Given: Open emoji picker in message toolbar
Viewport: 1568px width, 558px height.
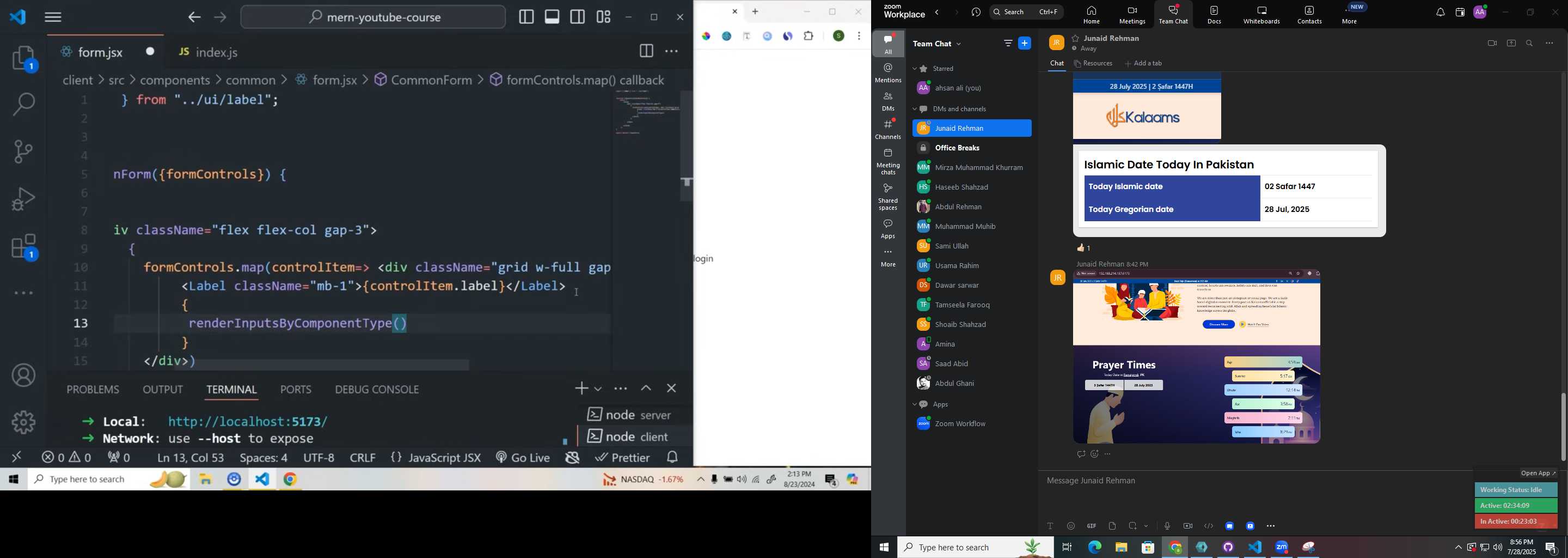Looking at the screenshot, I should pyautogui.click(x=1071, y=526).
